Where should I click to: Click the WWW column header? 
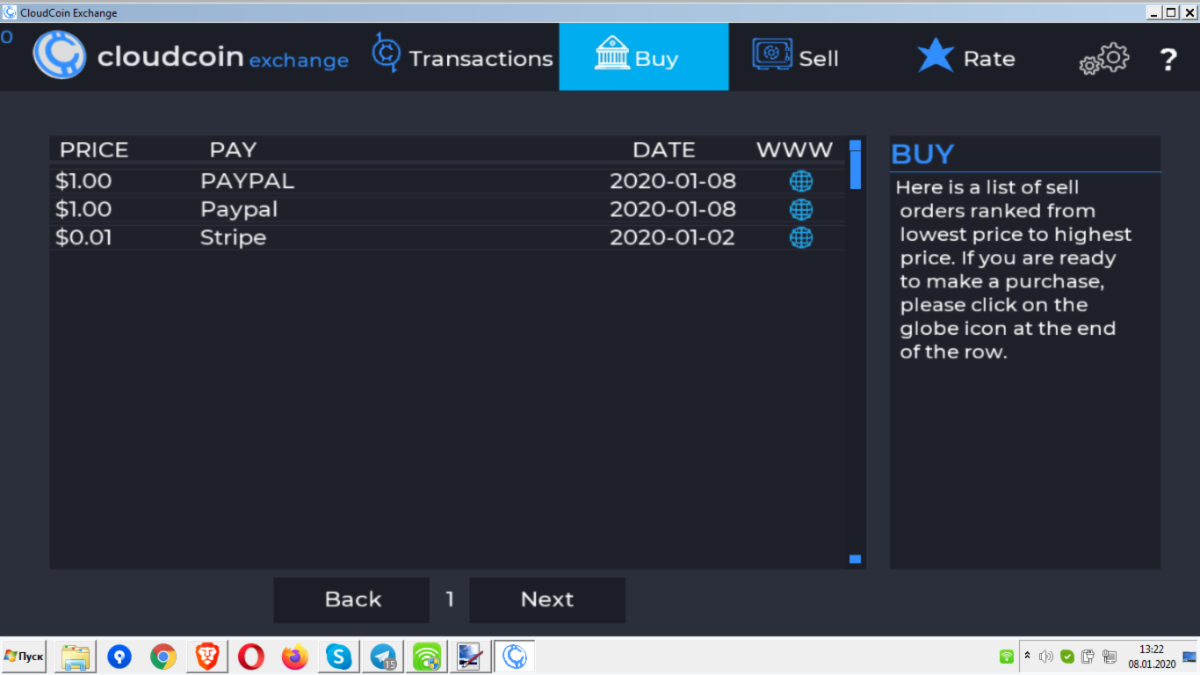click(x=794, y=150)
